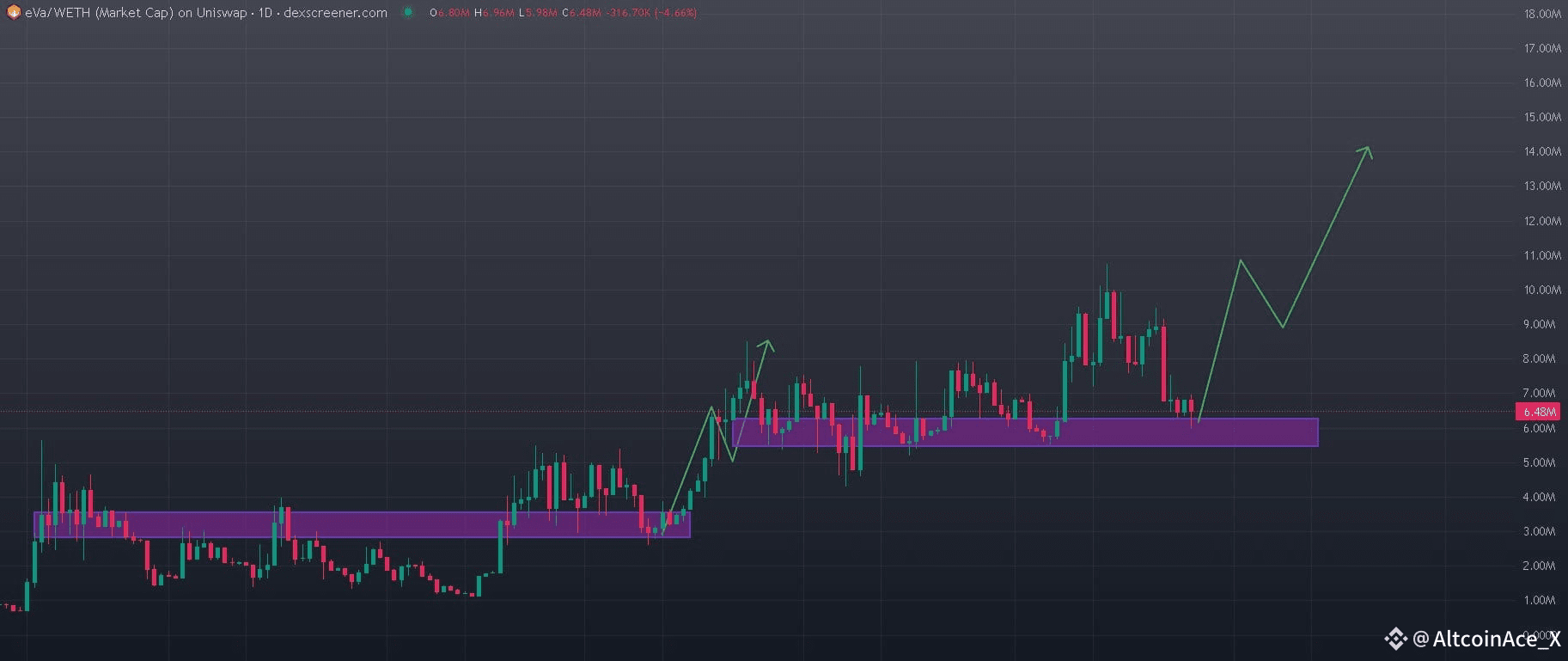Click the 13.00M price axis label
1568x661 pixels.
(x=1542, y=186)
